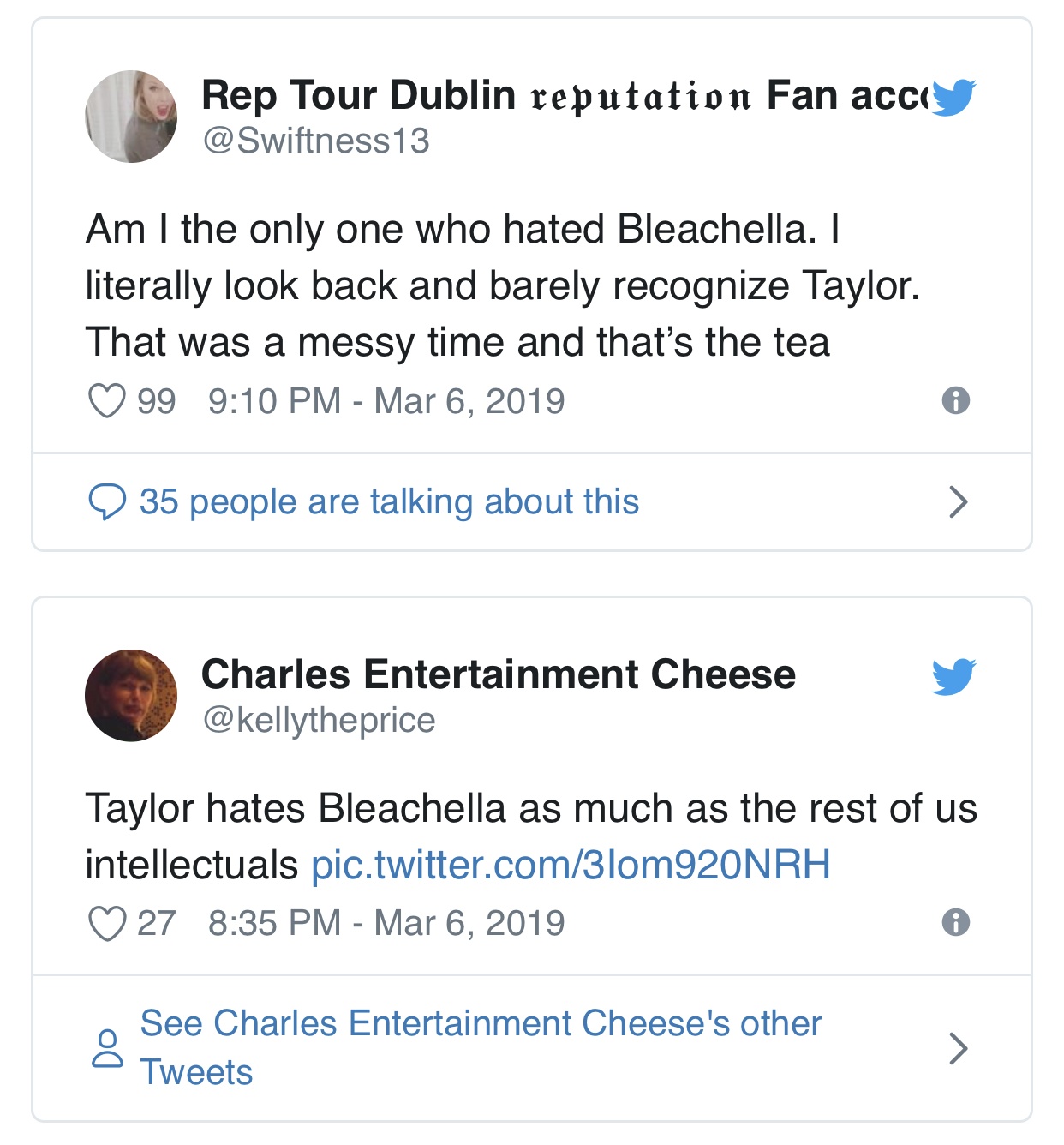The width and height of the screenshot is (1064, 1145).
Task: Open the @Swiftness13 profile handle
Action: tap(319, 140)
